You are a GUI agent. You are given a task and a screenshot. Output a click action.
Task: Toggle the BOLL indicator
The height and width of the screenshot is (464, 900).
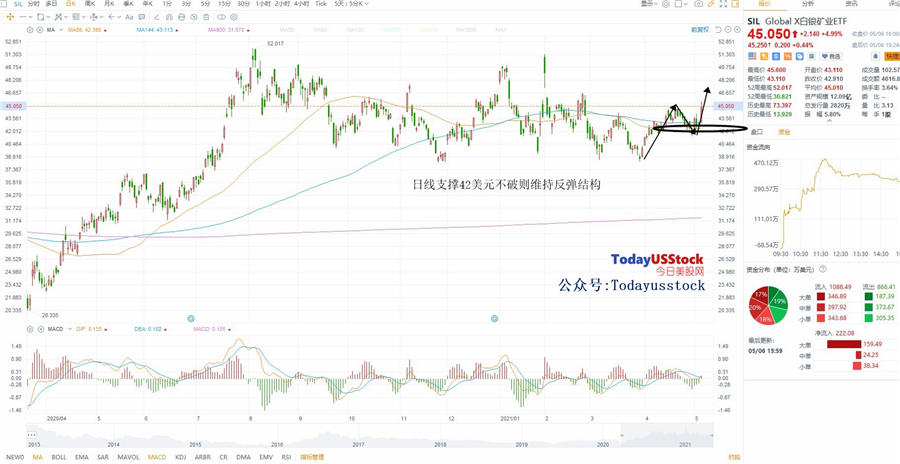coord(59,457)
